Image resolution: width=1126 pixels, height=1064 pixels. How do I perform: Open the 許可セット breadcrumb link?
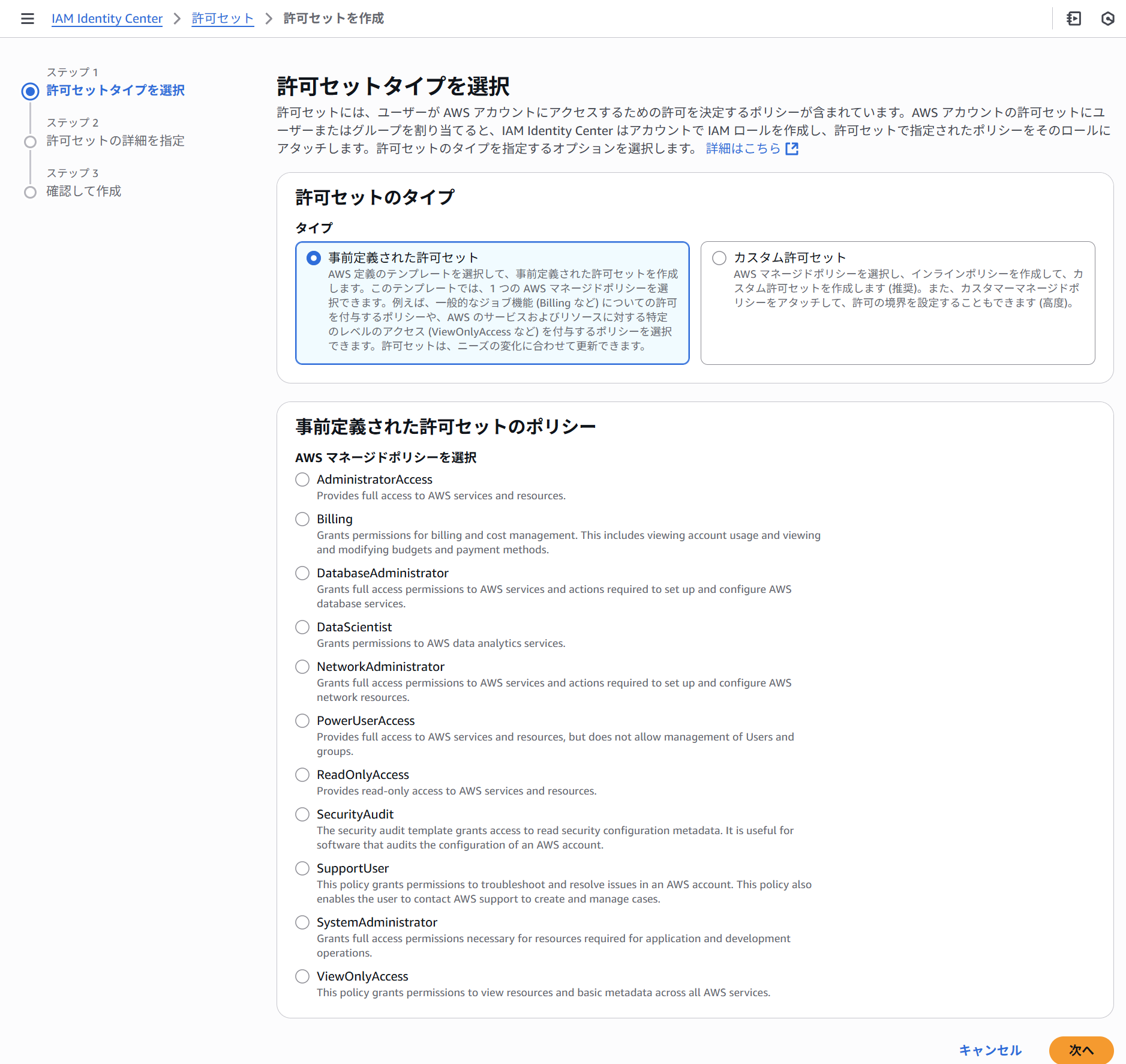click(x=223, y=19)
